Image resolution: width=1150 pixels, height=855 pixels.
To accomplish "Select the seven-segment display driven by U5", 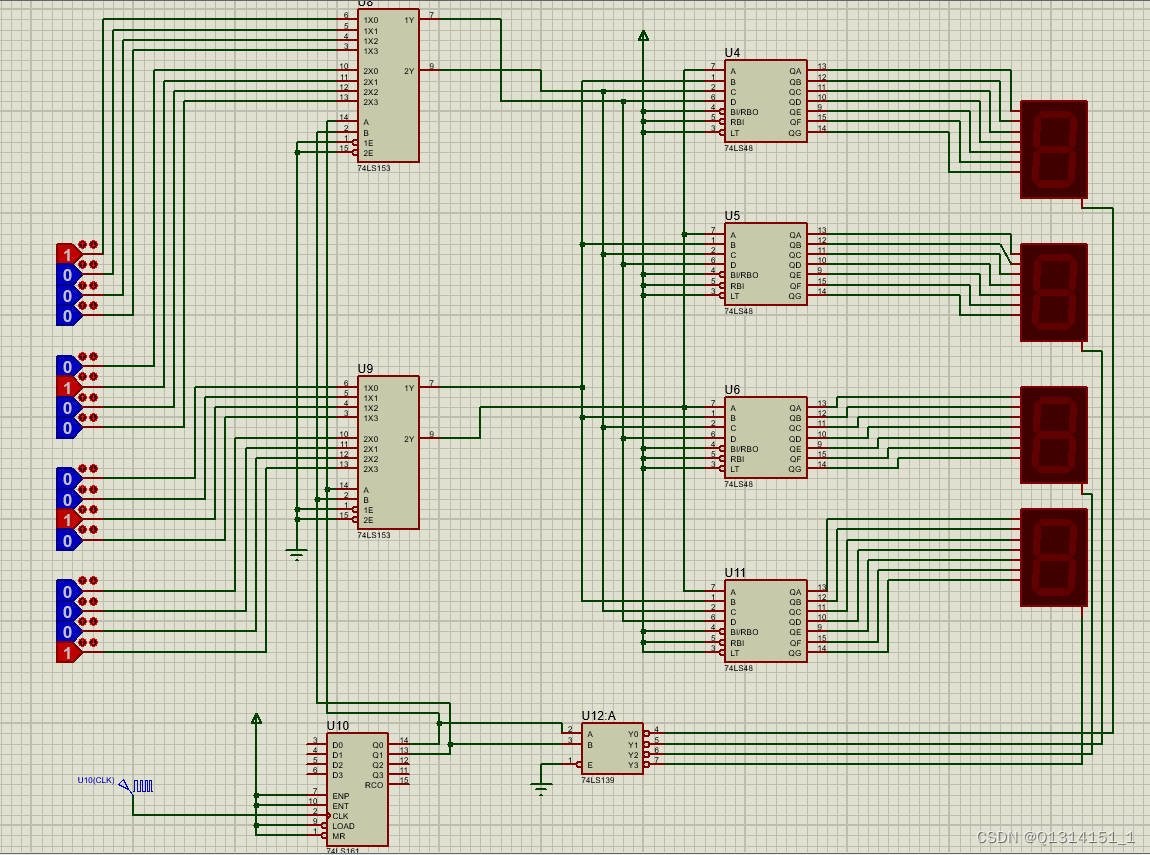I will click(1054, 293).
